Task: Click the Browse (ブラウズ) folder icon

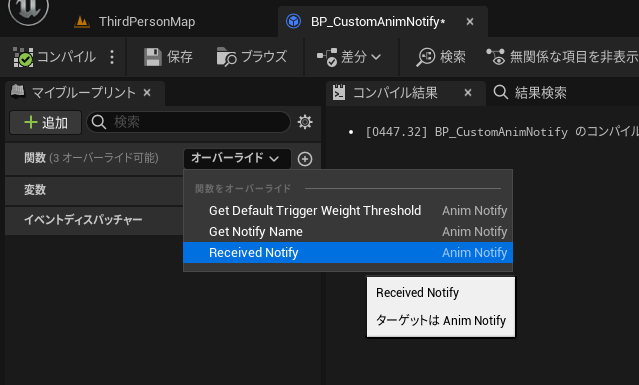Action: pos(226,57)
